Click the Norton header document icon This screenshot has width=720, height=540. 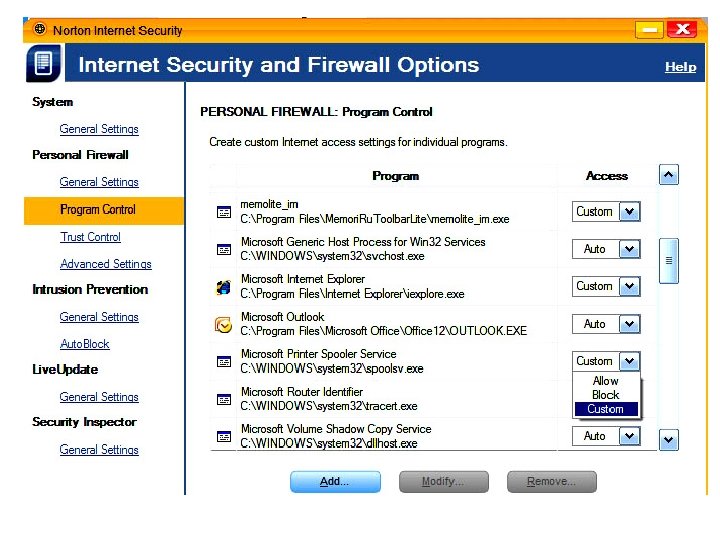pos(43,64)
